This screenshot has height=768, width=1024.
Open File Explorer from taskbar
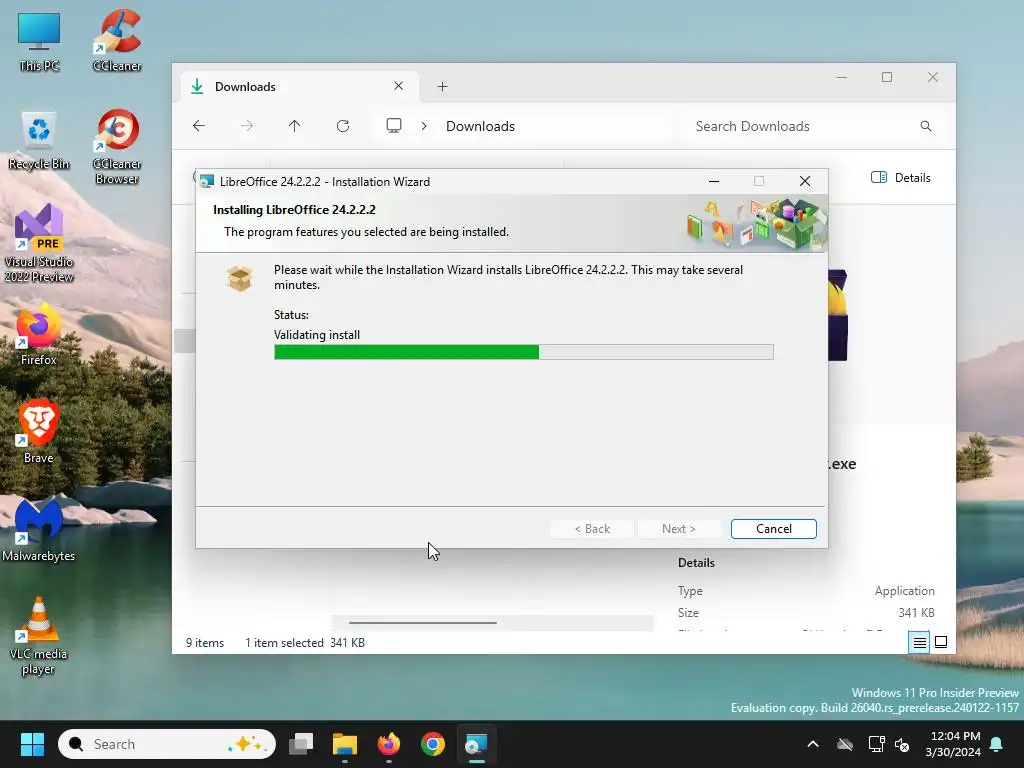tap(345, 744)
